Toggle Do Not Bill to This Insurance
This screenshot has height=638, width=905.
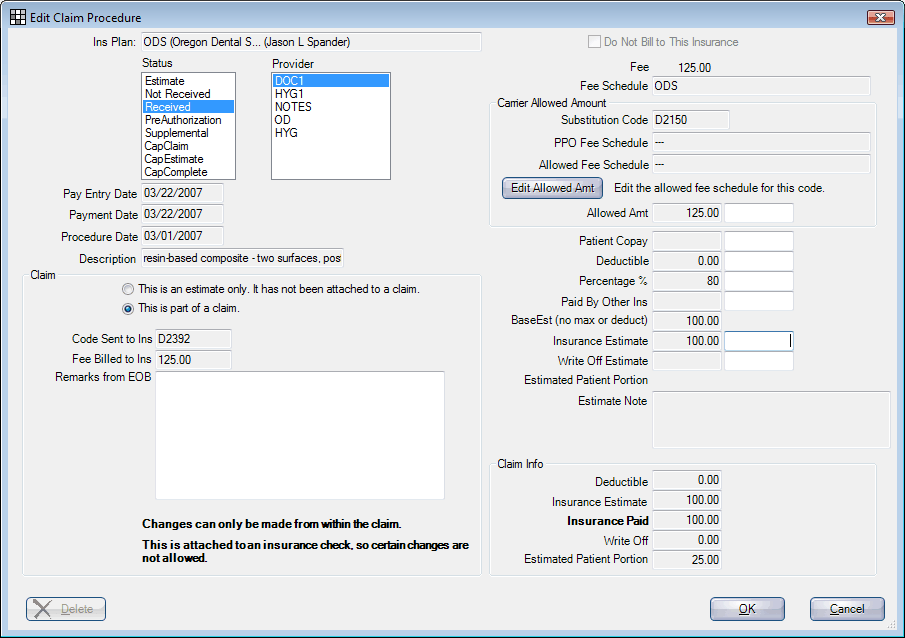(594, 42)
